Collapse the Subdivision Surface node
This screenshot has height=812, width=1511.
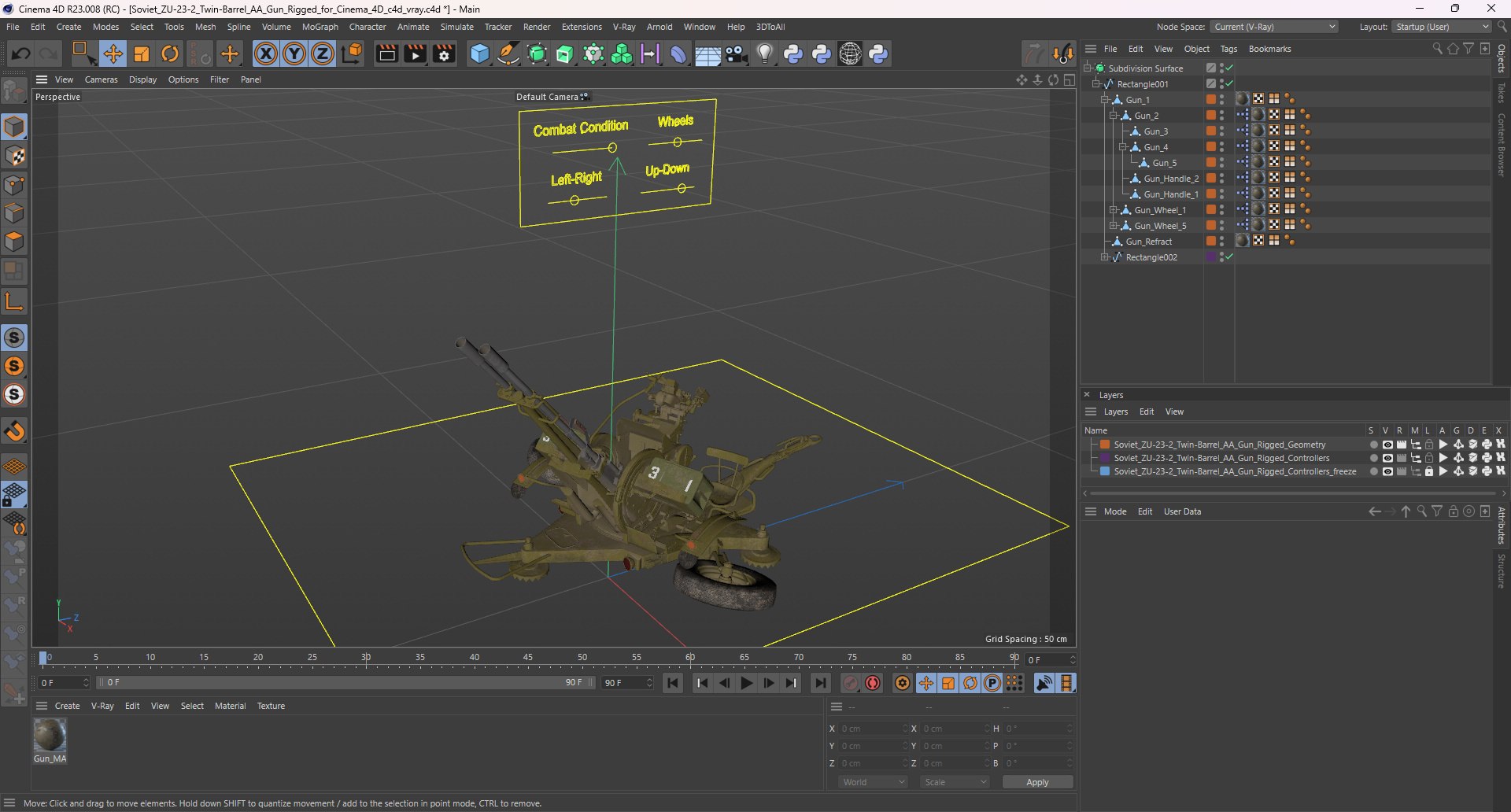pos(1088,68)
